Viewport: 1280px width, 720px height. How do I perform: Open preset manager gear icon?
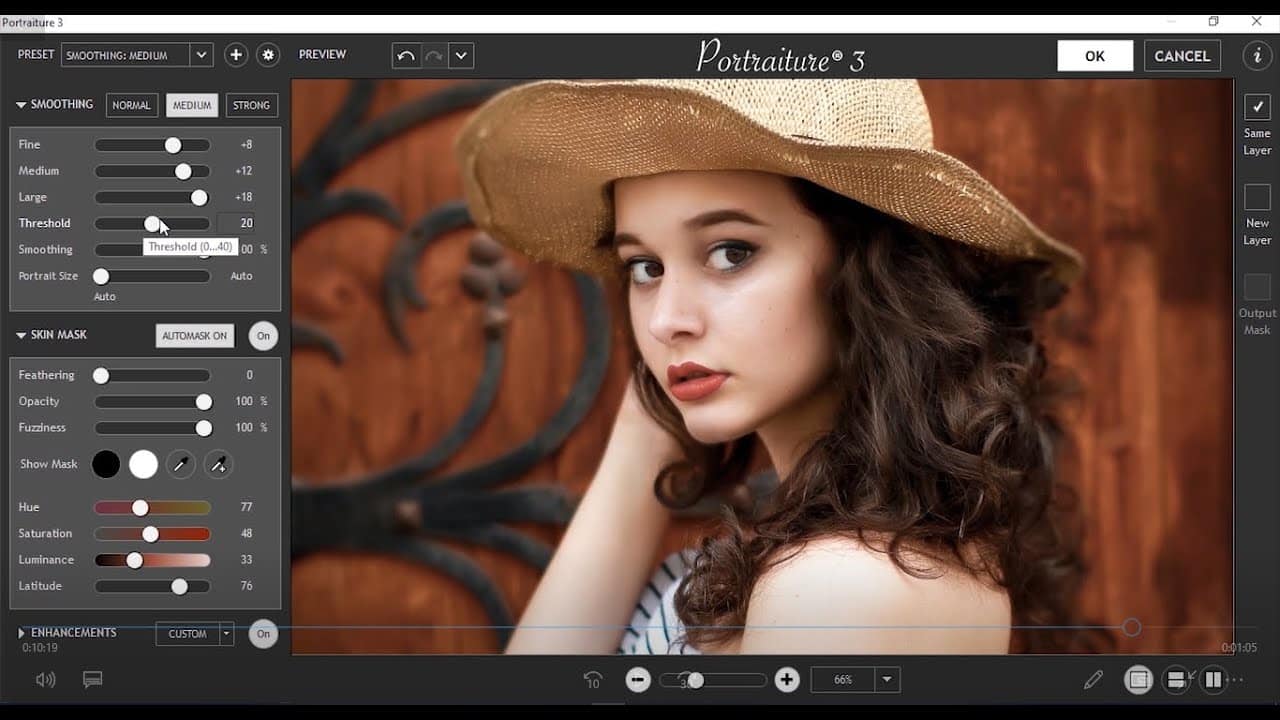[268, 55]
